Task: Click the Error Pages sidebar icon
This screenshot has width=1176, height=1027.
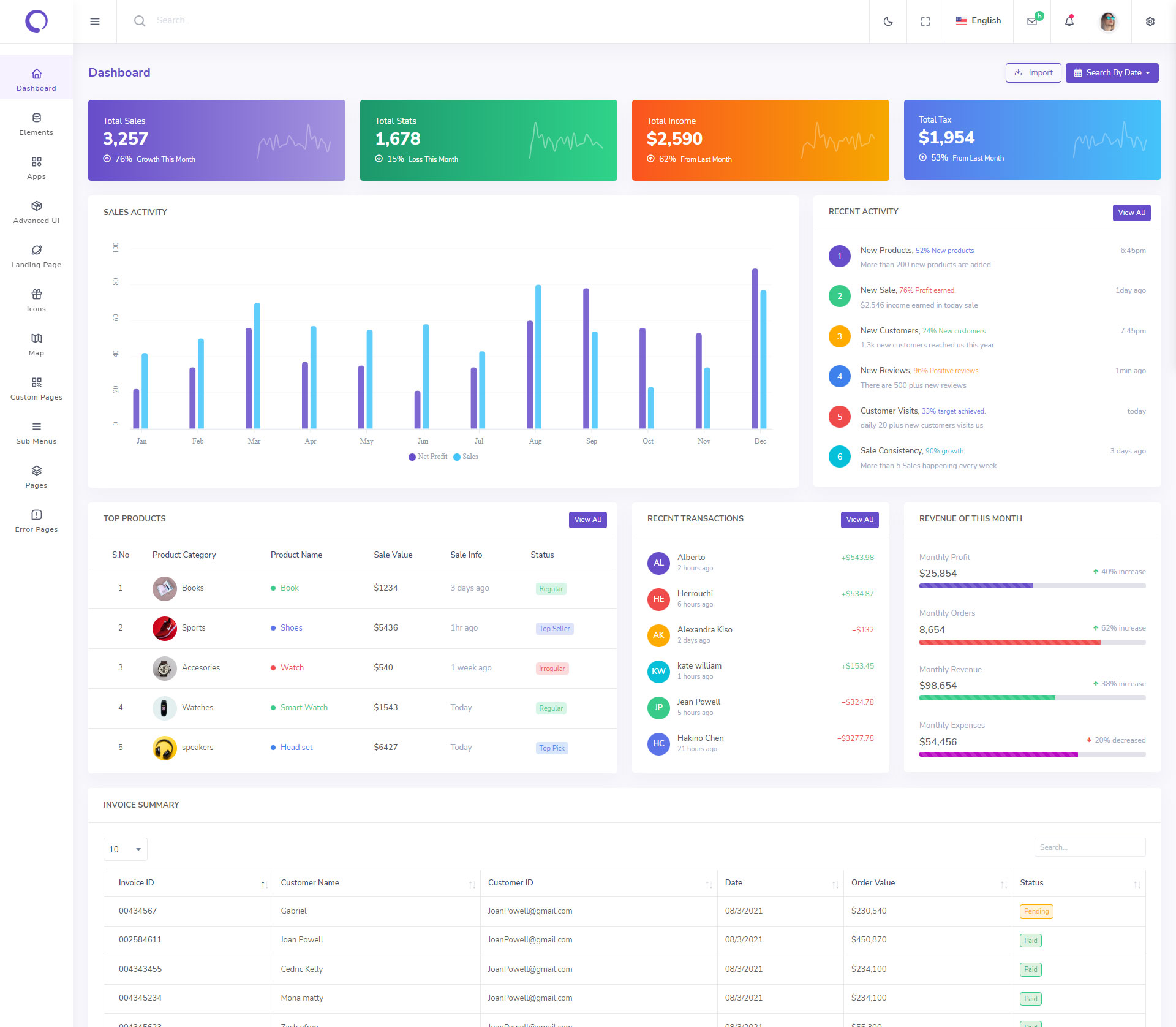Action: tap(36, 515)
